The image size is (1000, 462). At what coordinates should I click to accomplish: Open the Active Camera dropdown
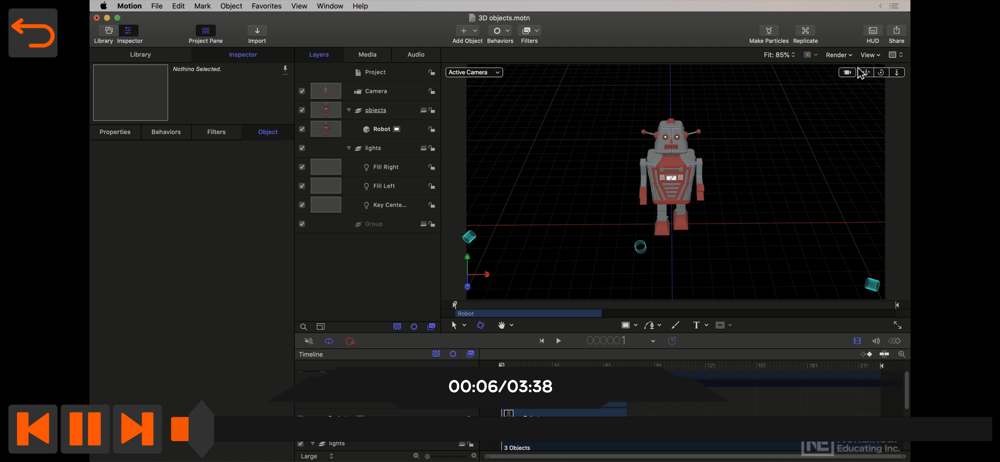click(x=474, y=72)
